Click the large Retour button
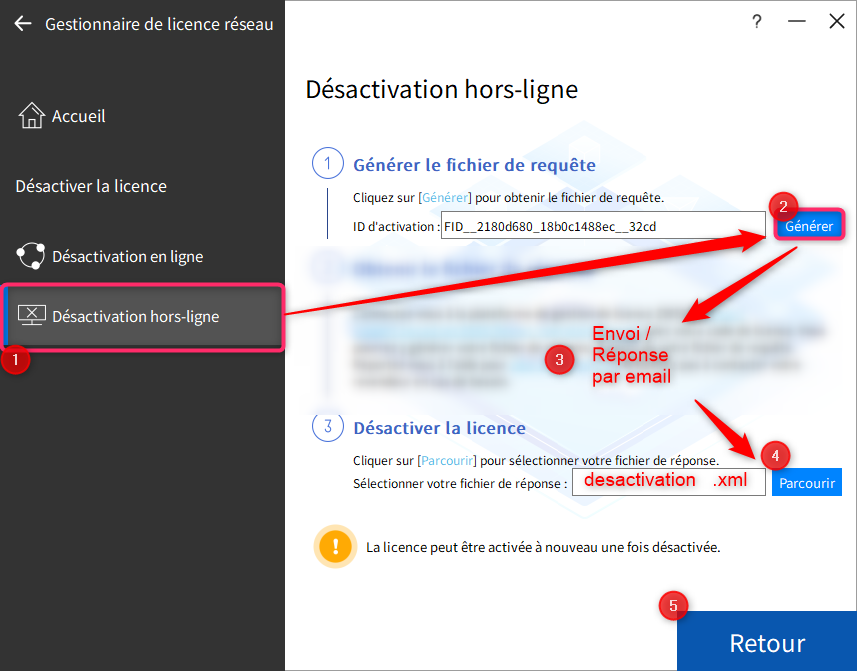This screenshot has width=857, height=671. [x=766, y=642]
